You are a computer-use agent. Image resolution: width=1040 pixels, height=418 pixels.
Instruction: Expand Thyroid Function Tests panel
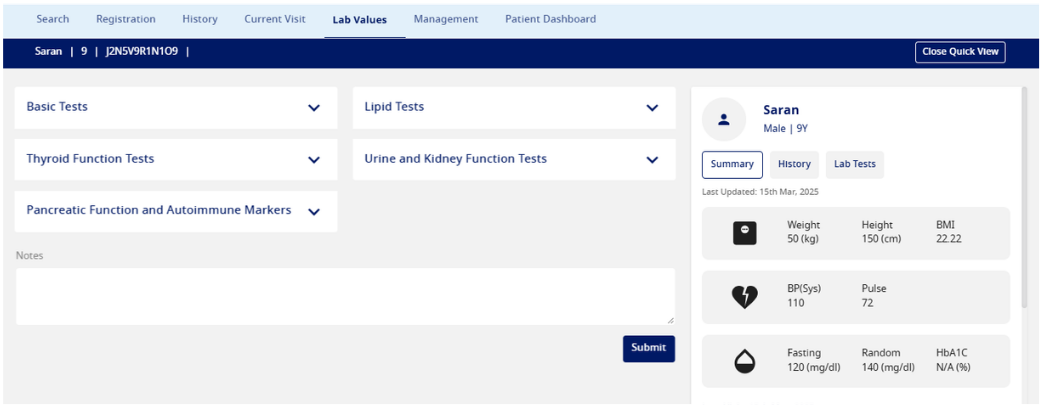(176, 159)
